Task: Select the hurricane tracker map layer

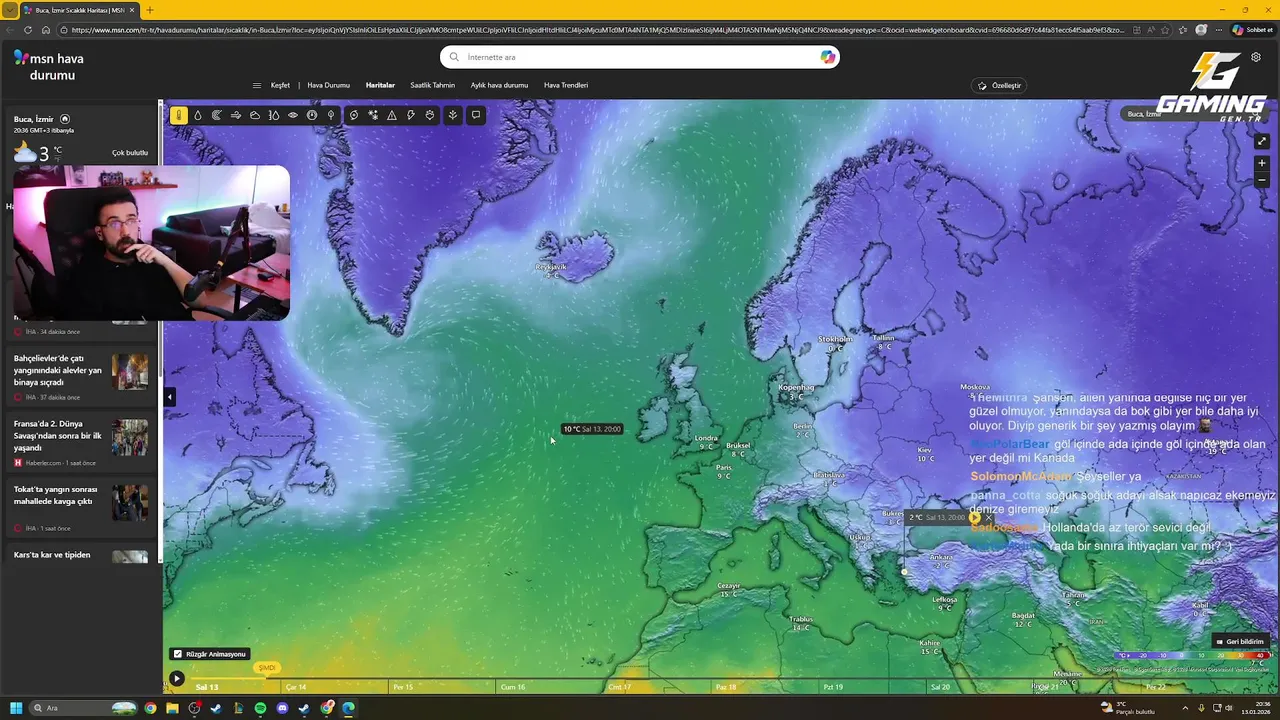Action: 353,115
